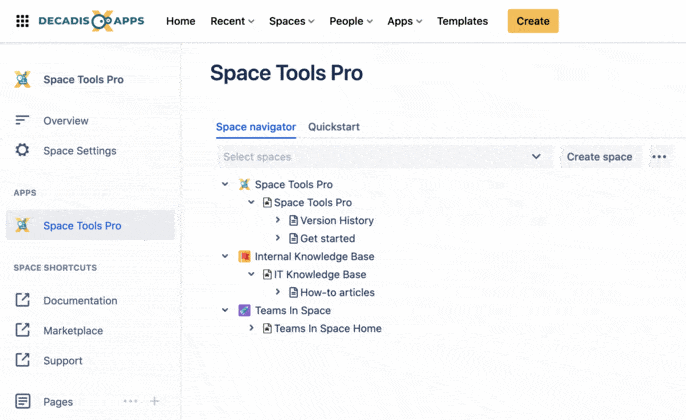Collapse the Teams In Space node
This screenshot has width=686, height=420.
pyautogui.click(x=225, y=310)
